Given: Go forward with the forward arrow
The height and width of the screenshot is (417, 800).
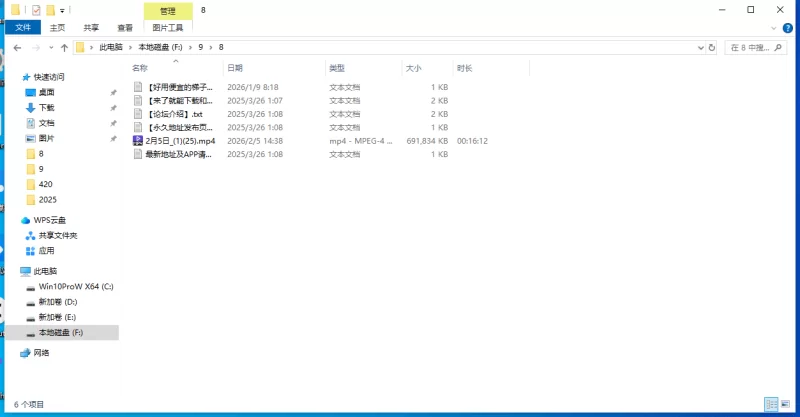Looking at the screenshot, I should [x=36, y=47].
